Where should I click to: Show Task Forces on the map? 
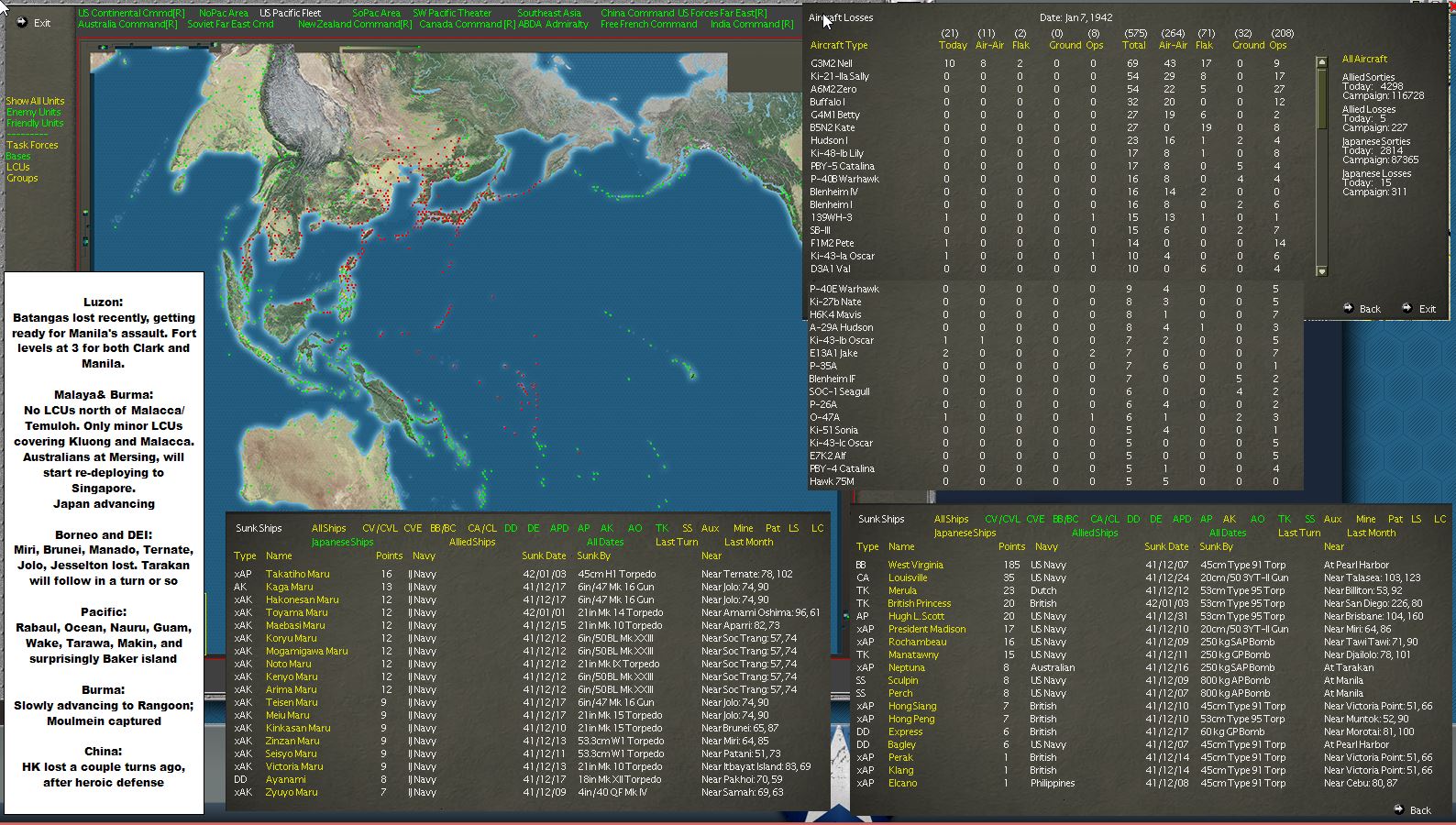click(32, 145)
